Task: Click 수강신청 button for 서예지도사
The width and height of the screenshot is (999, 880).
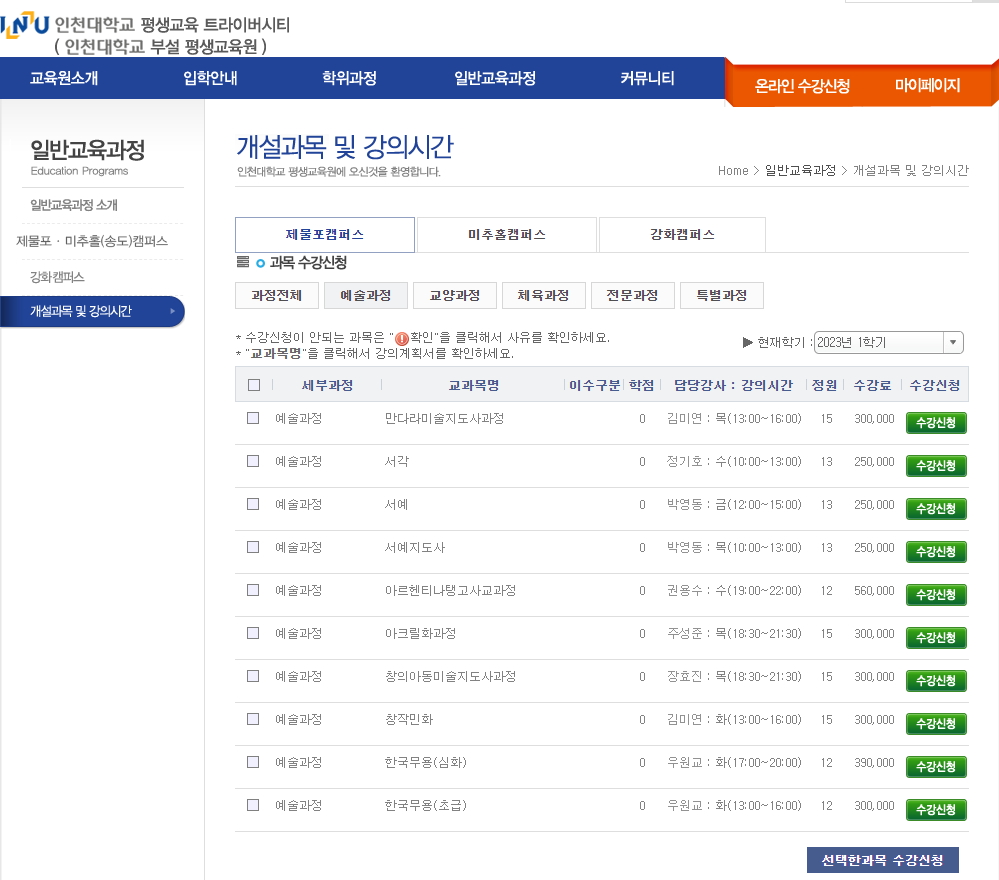Action: (936, 552)
